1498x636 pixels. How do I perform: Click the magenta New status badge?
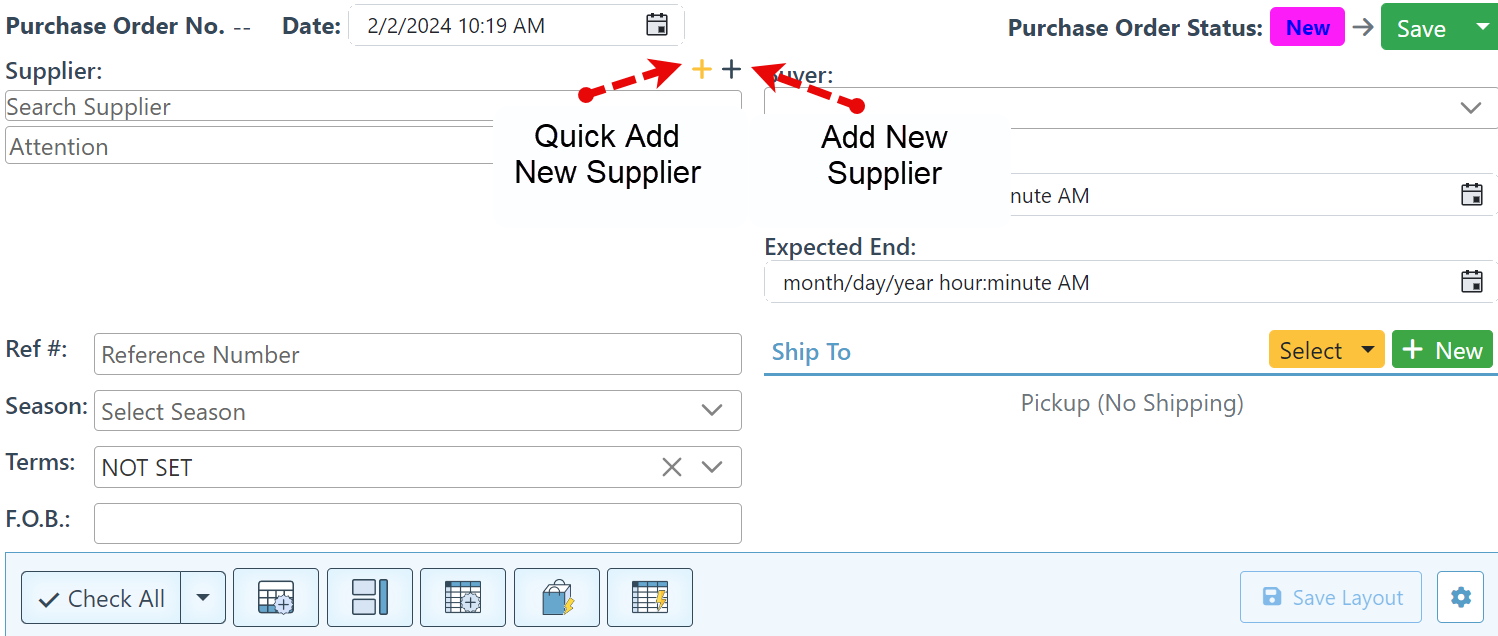(x=1307, y=28)
